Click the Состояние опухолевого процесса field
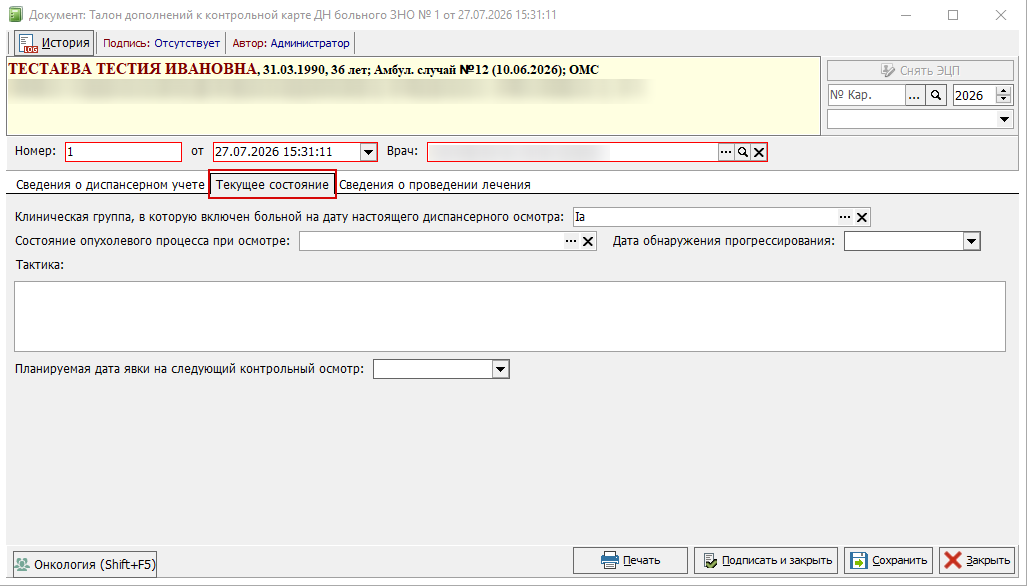 [x=431, y=241]
